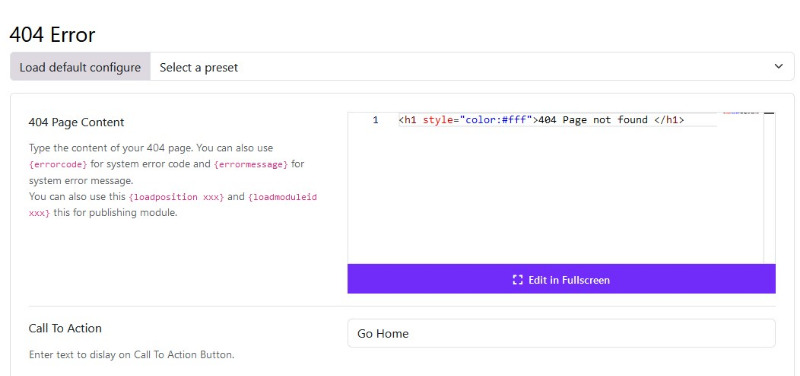Click the code editor minimap preview
This screenshot has width=800, height=376.
click(740, 112)
